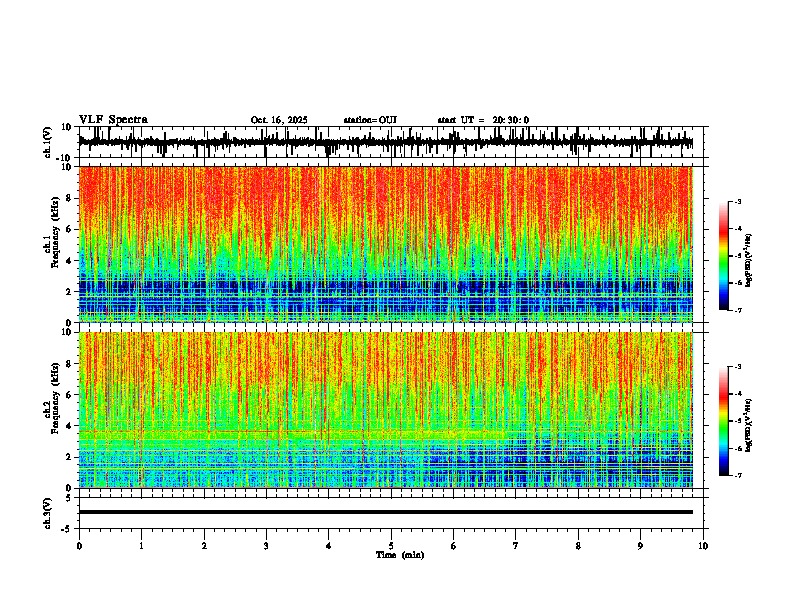Click the "ch.1(V)" waveform axis label

point(48,142)
